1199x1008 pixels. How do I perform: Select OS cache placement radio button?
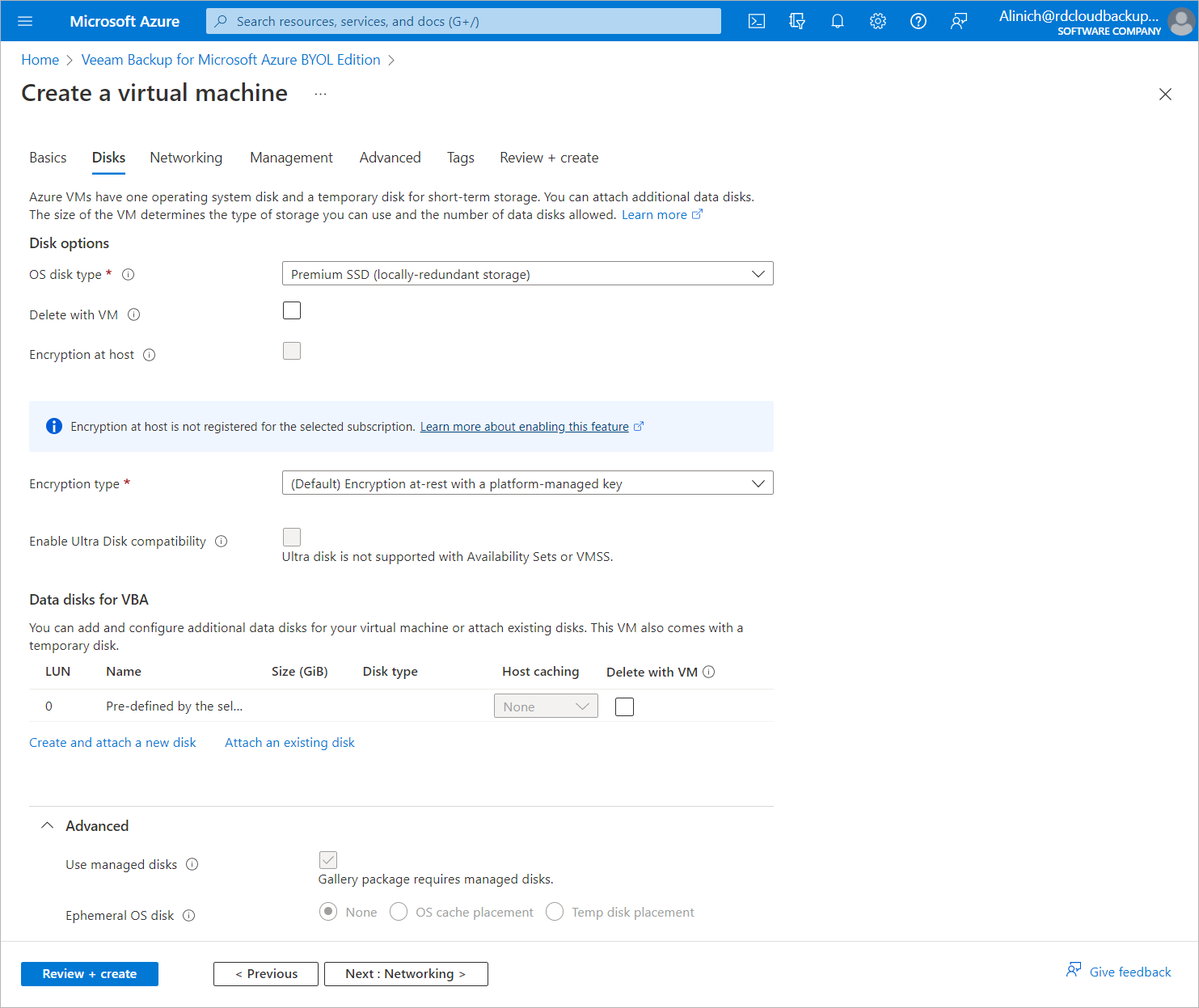(x=399, y=912)
